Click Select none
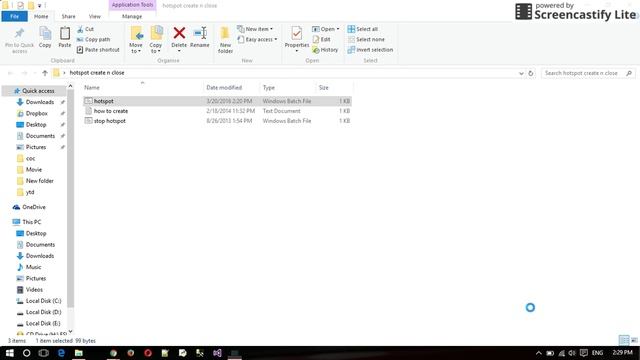 point(366,40)
